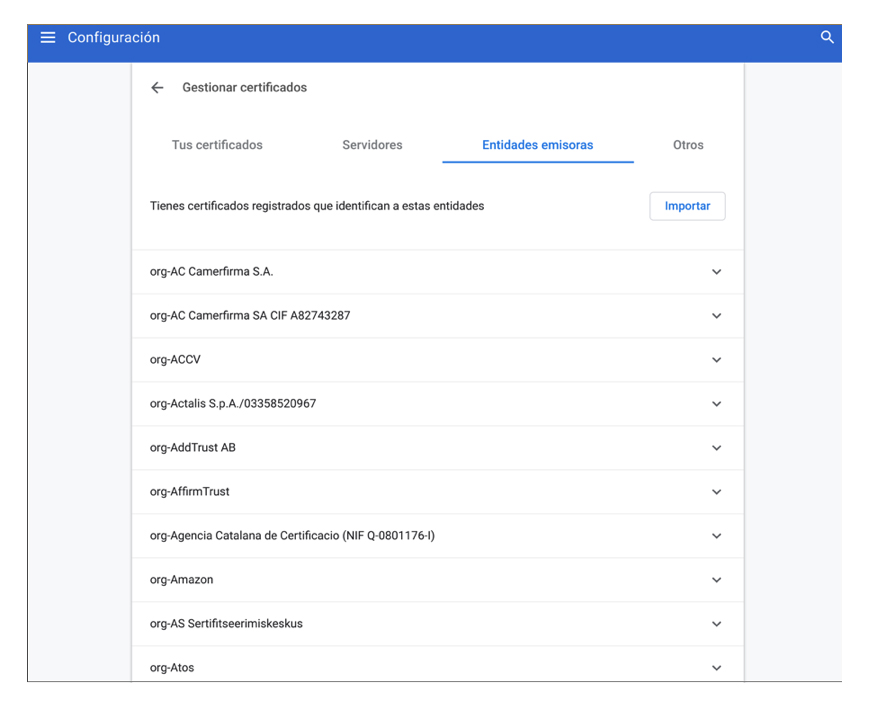Click org-Actalis S.p.A./03358520967 text

[233, 403]
